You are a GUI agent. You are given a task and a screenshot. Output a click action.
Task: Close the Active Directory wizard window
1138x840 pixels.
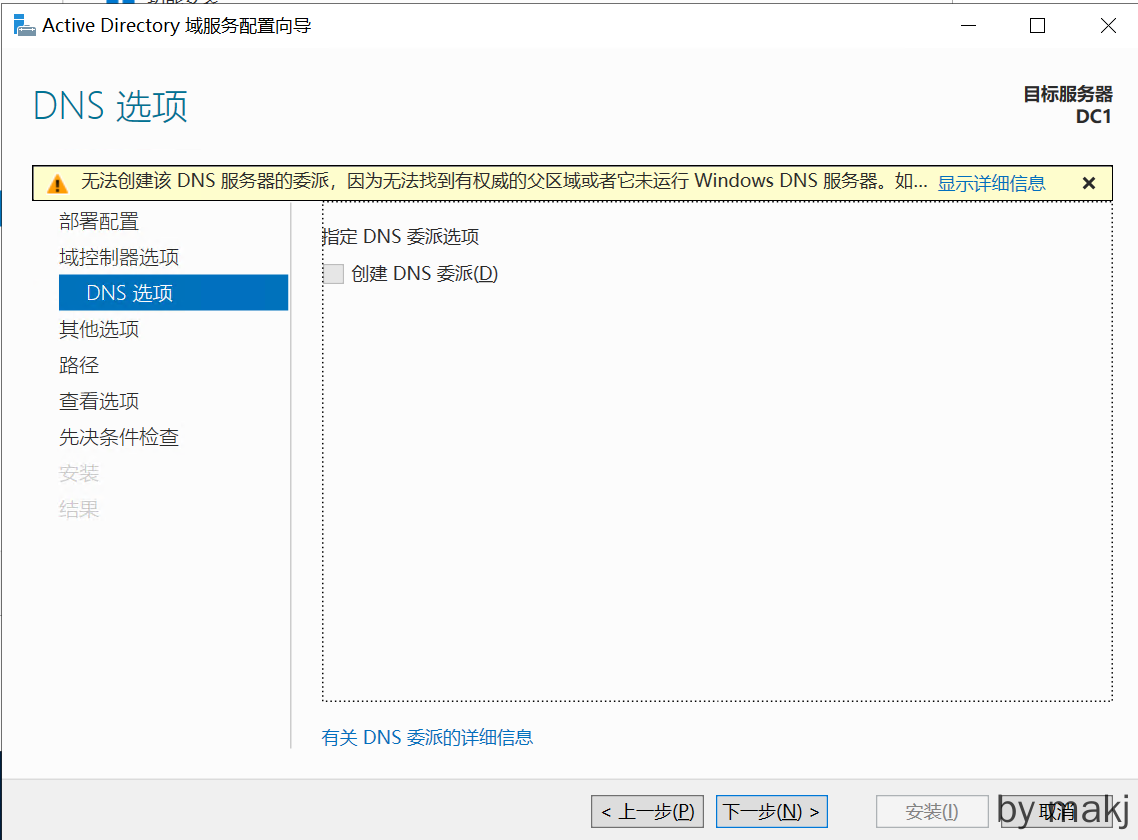(1108, 26)
